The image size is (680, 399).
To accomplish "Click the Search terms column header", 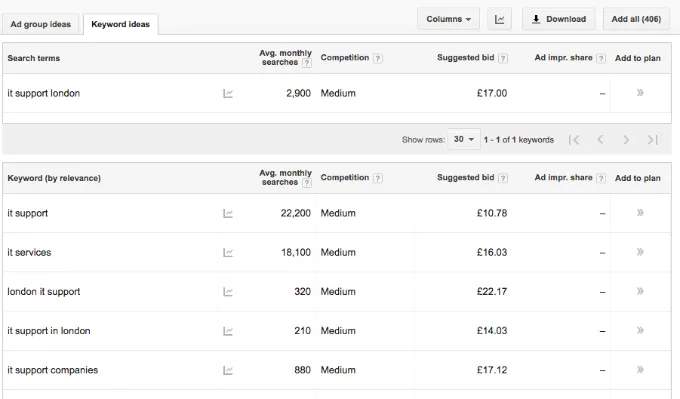I will (33, 58).
